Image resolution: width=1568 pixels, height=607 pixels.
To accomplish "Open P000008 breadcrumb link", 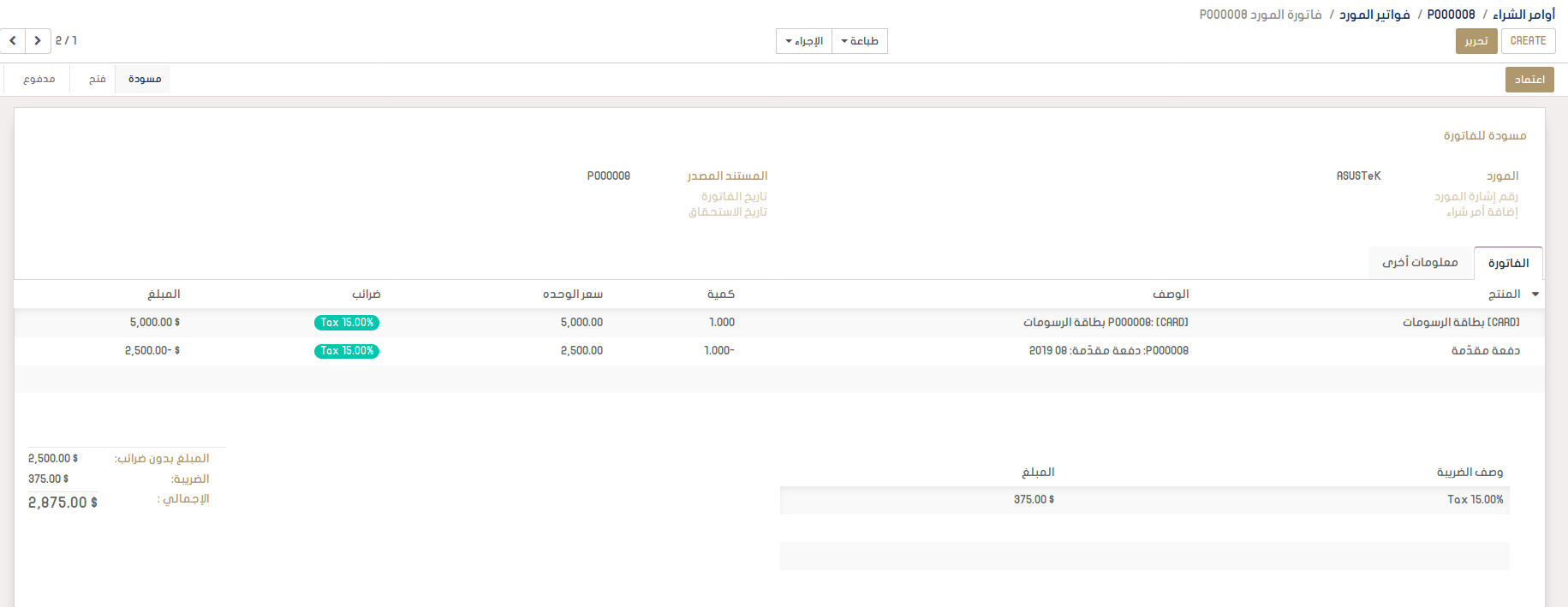I will pyautogui.click(x=1451, y=15).
